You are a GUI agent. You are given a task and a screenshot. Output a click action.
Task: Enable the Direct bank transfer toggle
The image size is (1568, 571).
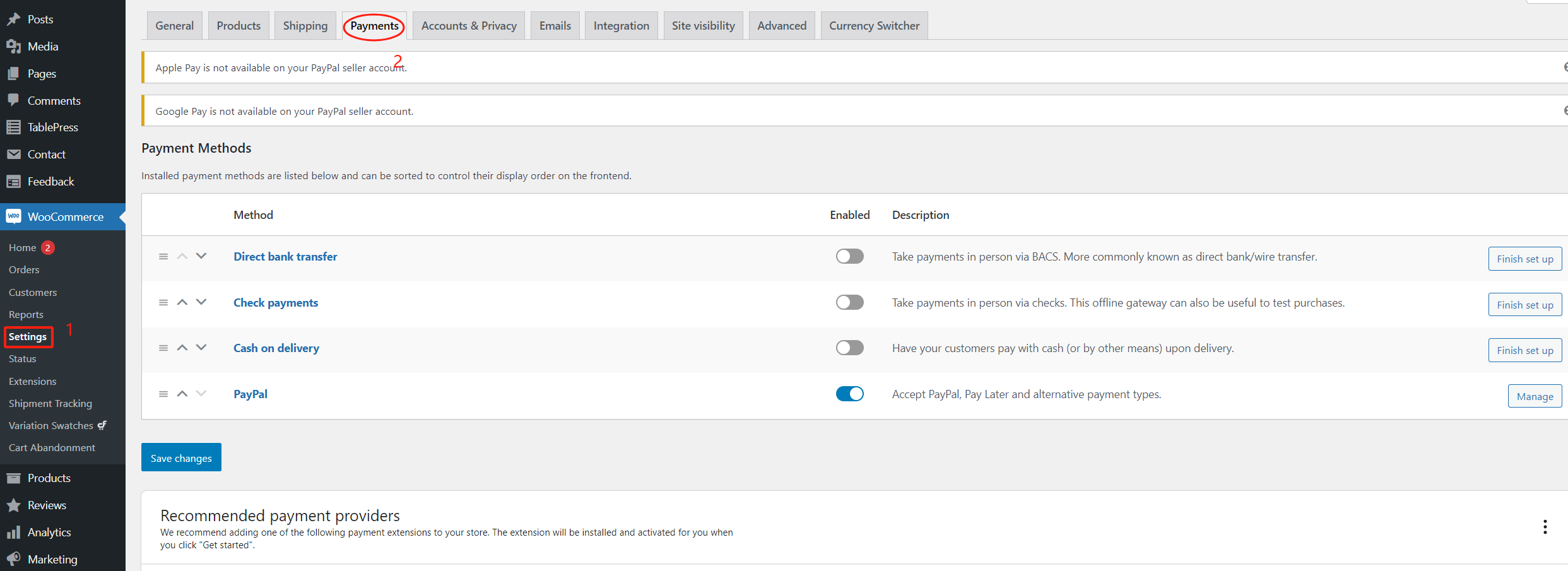pos(849,256)
